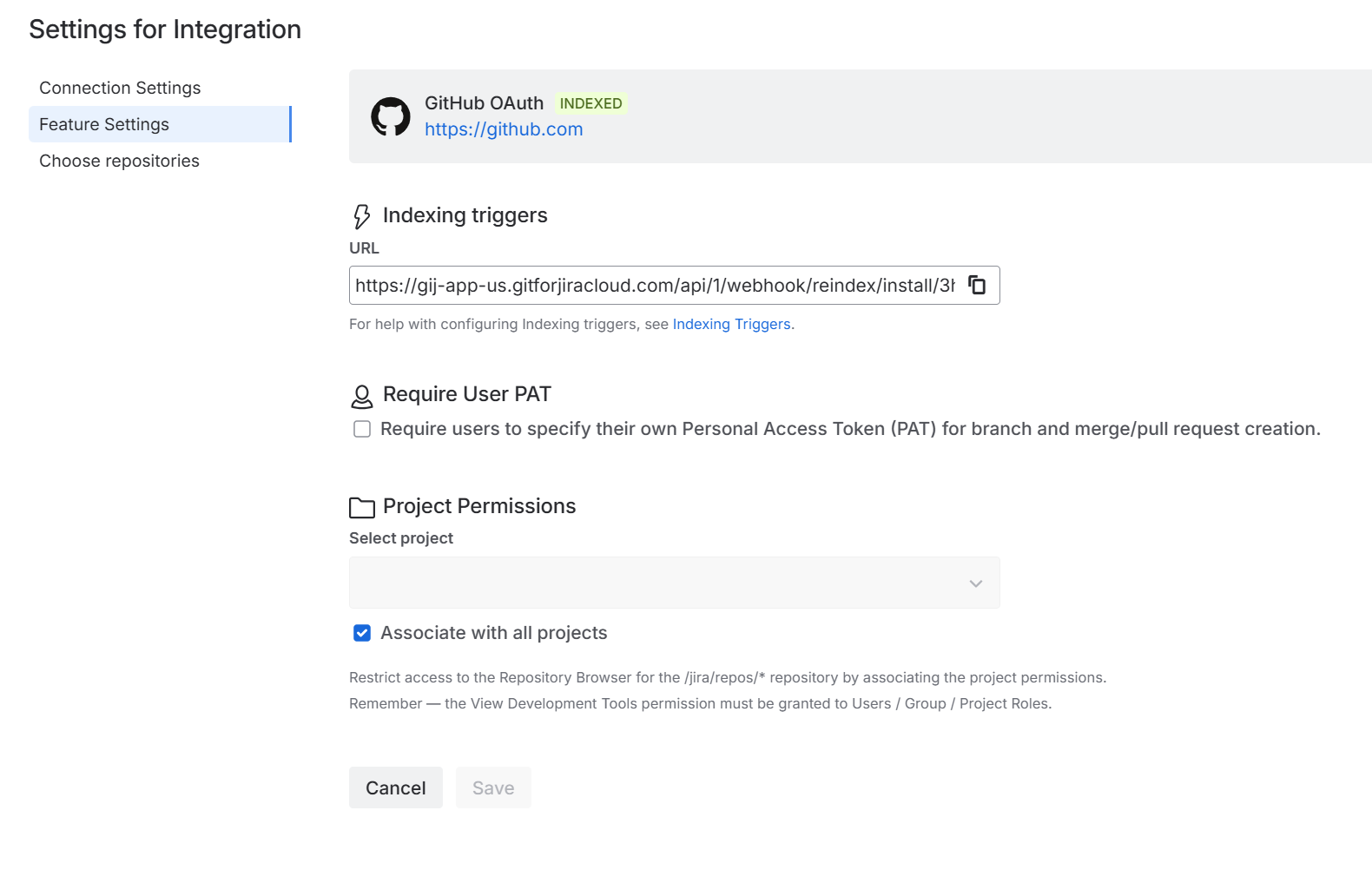Click the folder icon beside Project Permissions

point(362,507)
